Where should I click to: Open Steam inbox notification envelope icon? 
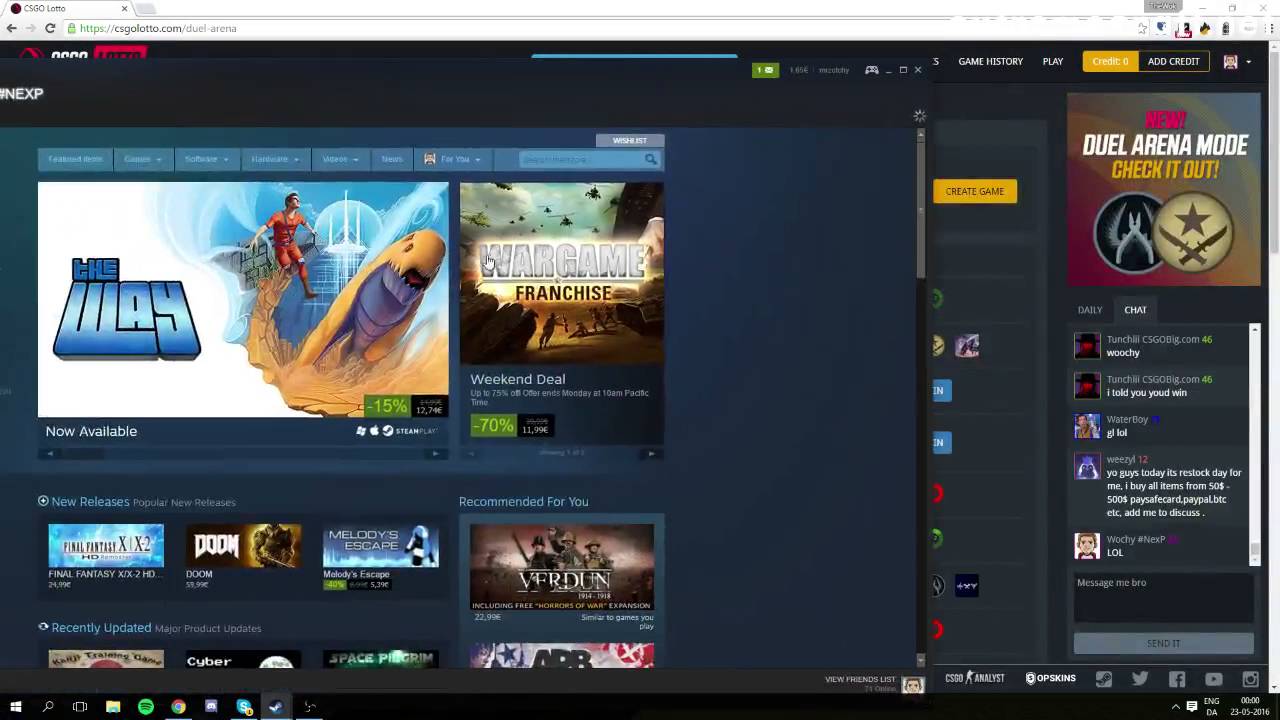pyautogui.click(x=765, y=70)
